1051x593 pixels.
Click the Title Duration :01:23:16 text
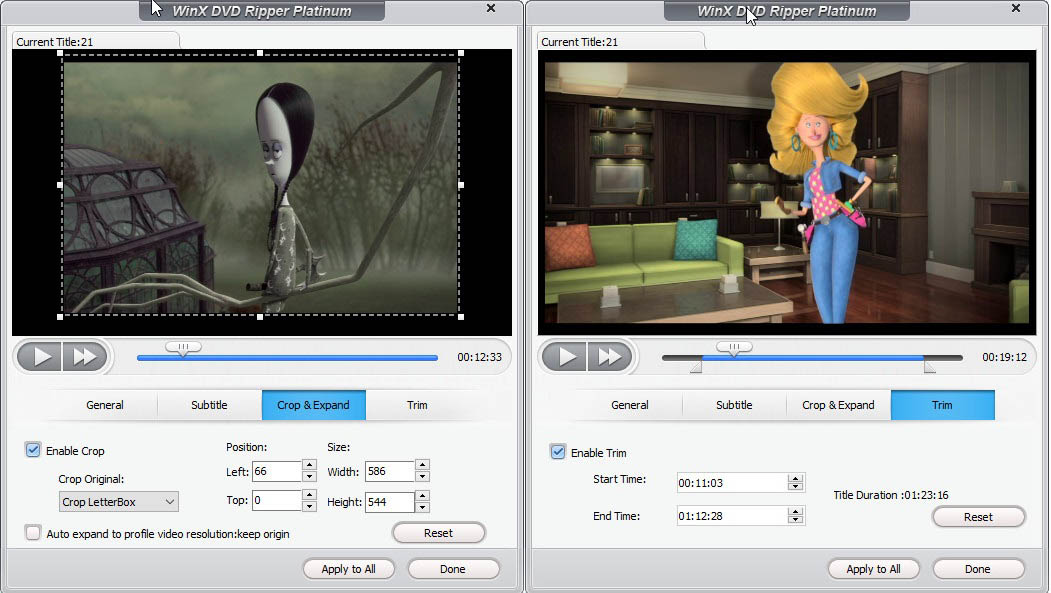(x=891, y=495)
